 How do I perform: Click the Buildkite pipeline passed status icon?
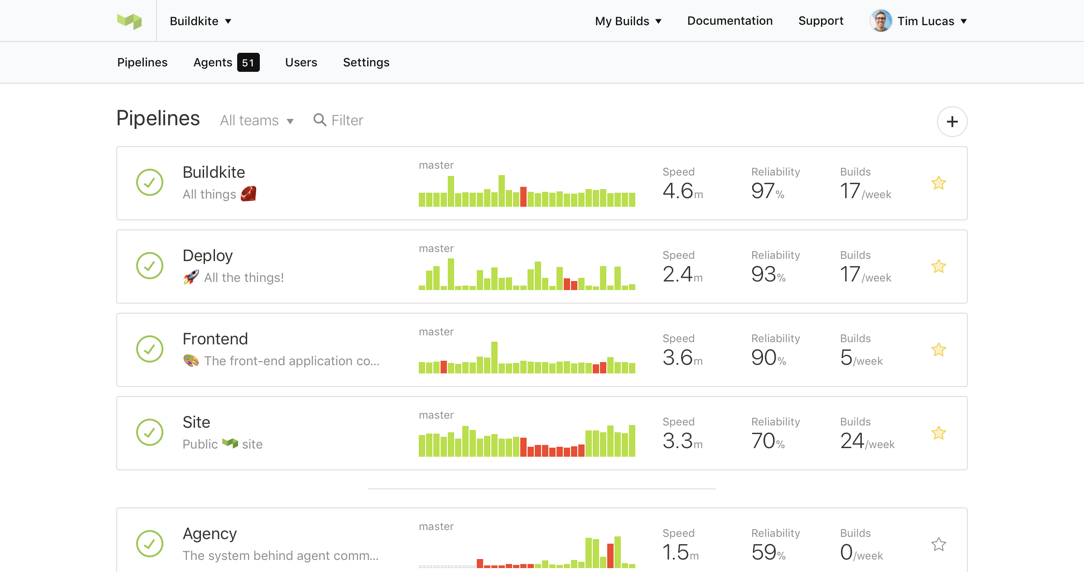[150, 183]
